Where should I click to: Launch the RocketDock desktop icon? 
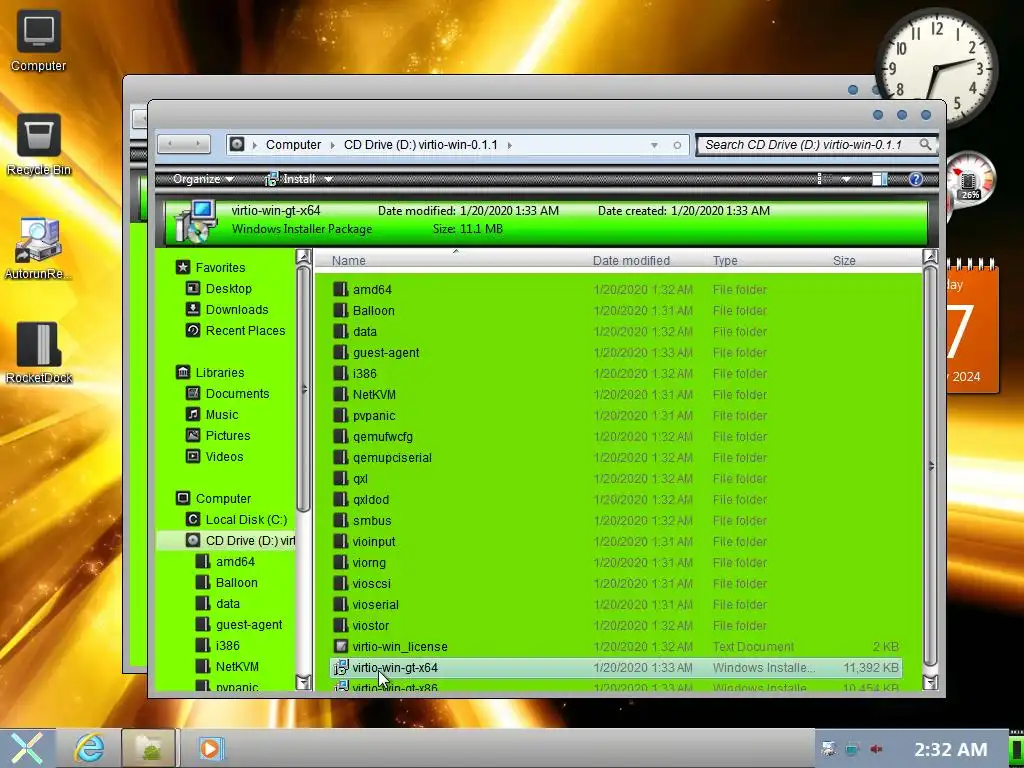point(39,353)
